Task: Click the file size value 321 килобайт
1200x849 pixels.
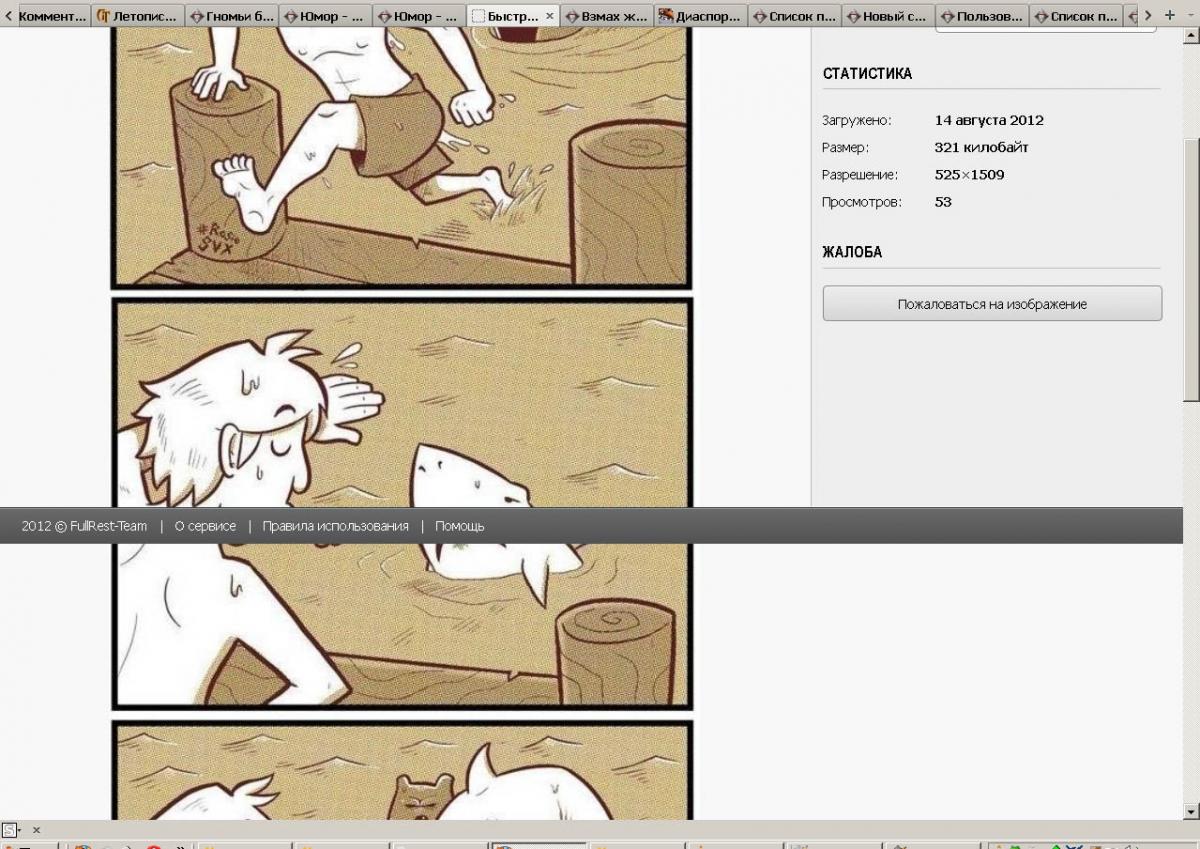Action: (x=981, y=147)
